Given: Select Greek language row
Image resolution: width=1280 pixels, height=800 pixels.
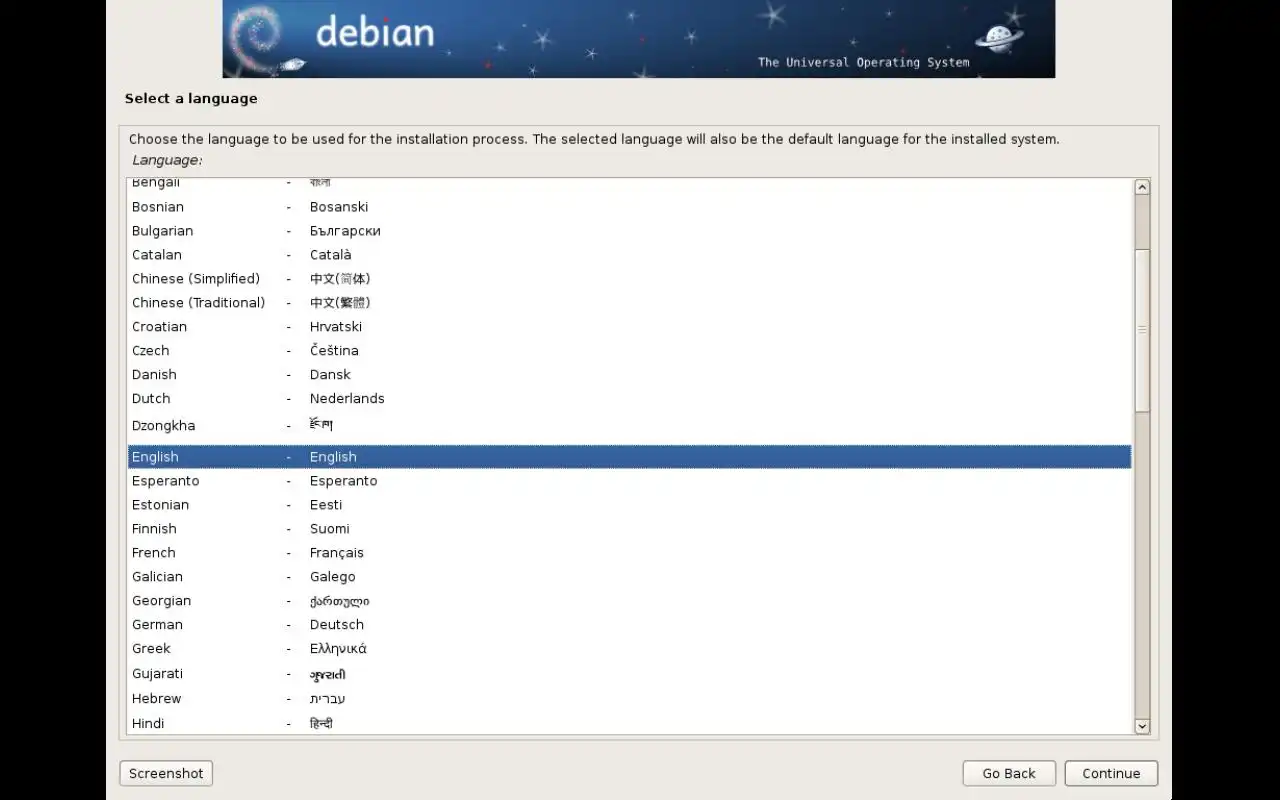Looking at the screenshot, I should (x=630, y=649).
